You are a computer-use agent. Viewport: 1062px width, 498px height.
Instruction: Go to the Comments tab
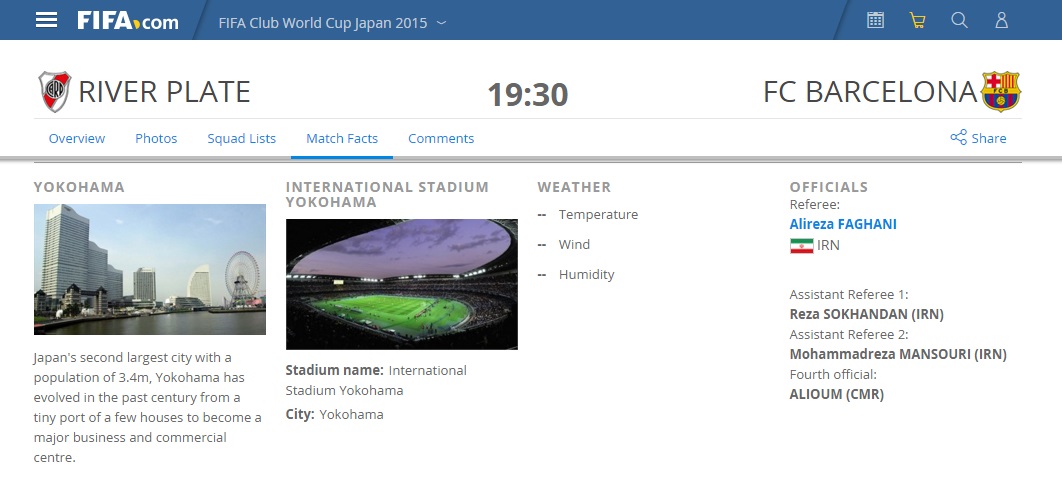click(x=441, y=139)
